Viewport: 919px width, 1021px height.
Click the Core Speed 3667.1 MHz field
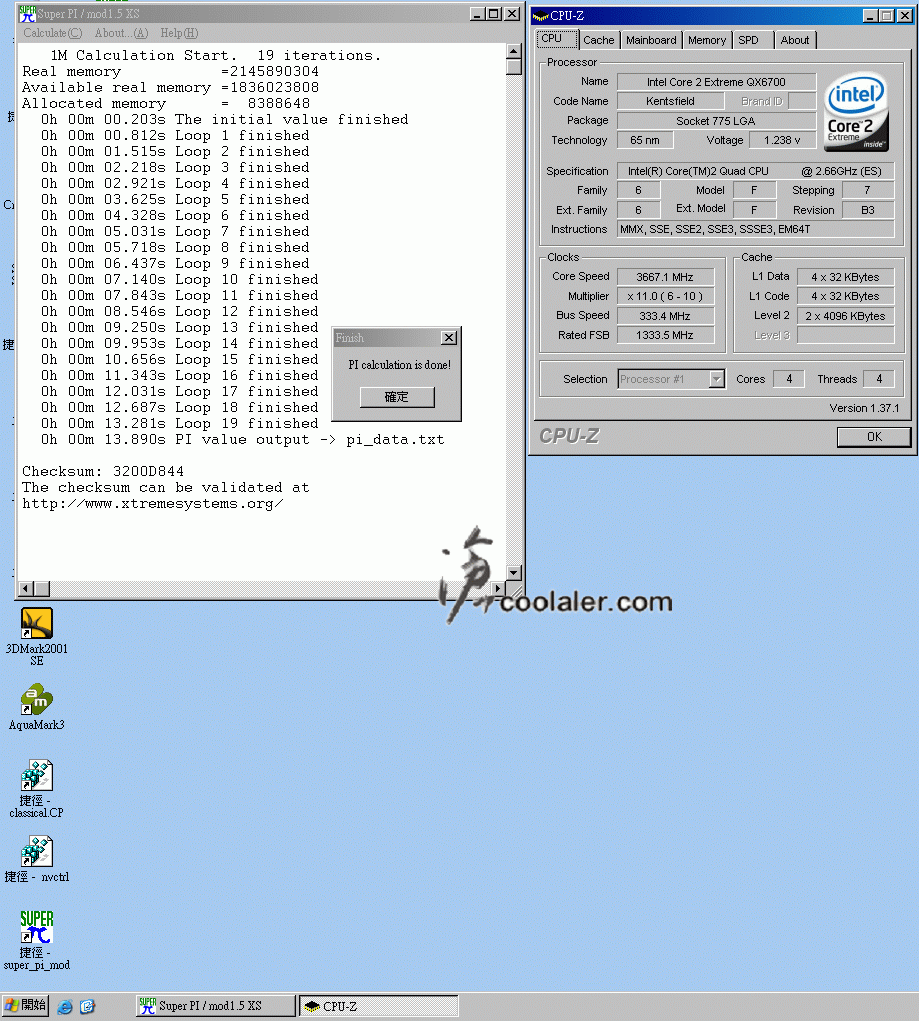click(665, 277)
